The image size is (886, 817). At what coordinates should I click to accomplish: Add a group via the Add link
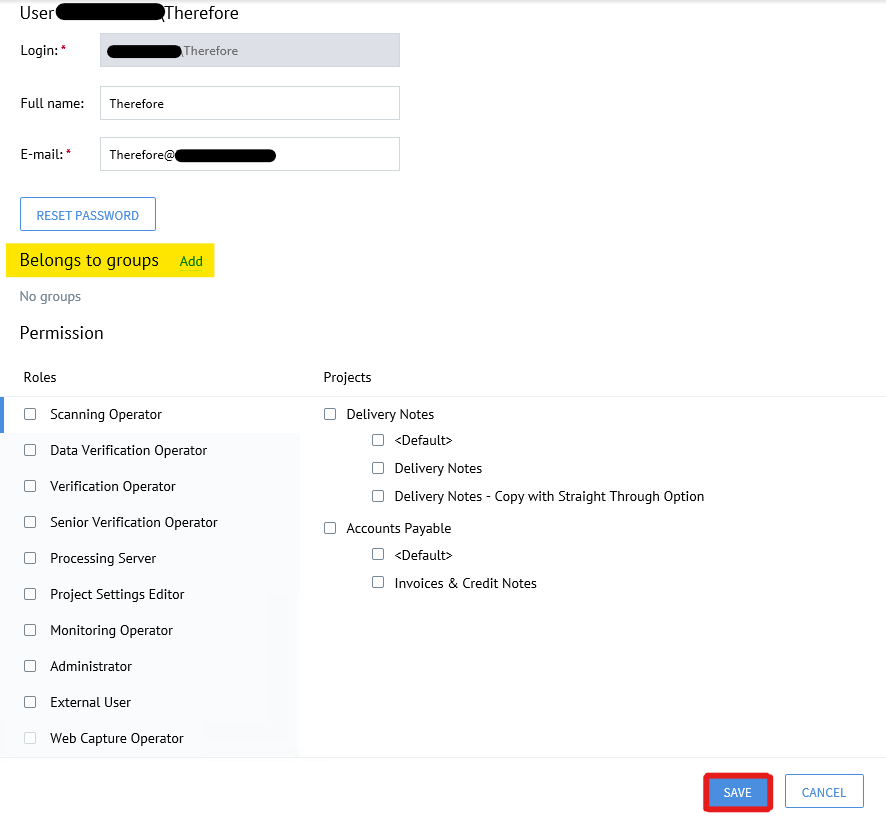point(191,261)
